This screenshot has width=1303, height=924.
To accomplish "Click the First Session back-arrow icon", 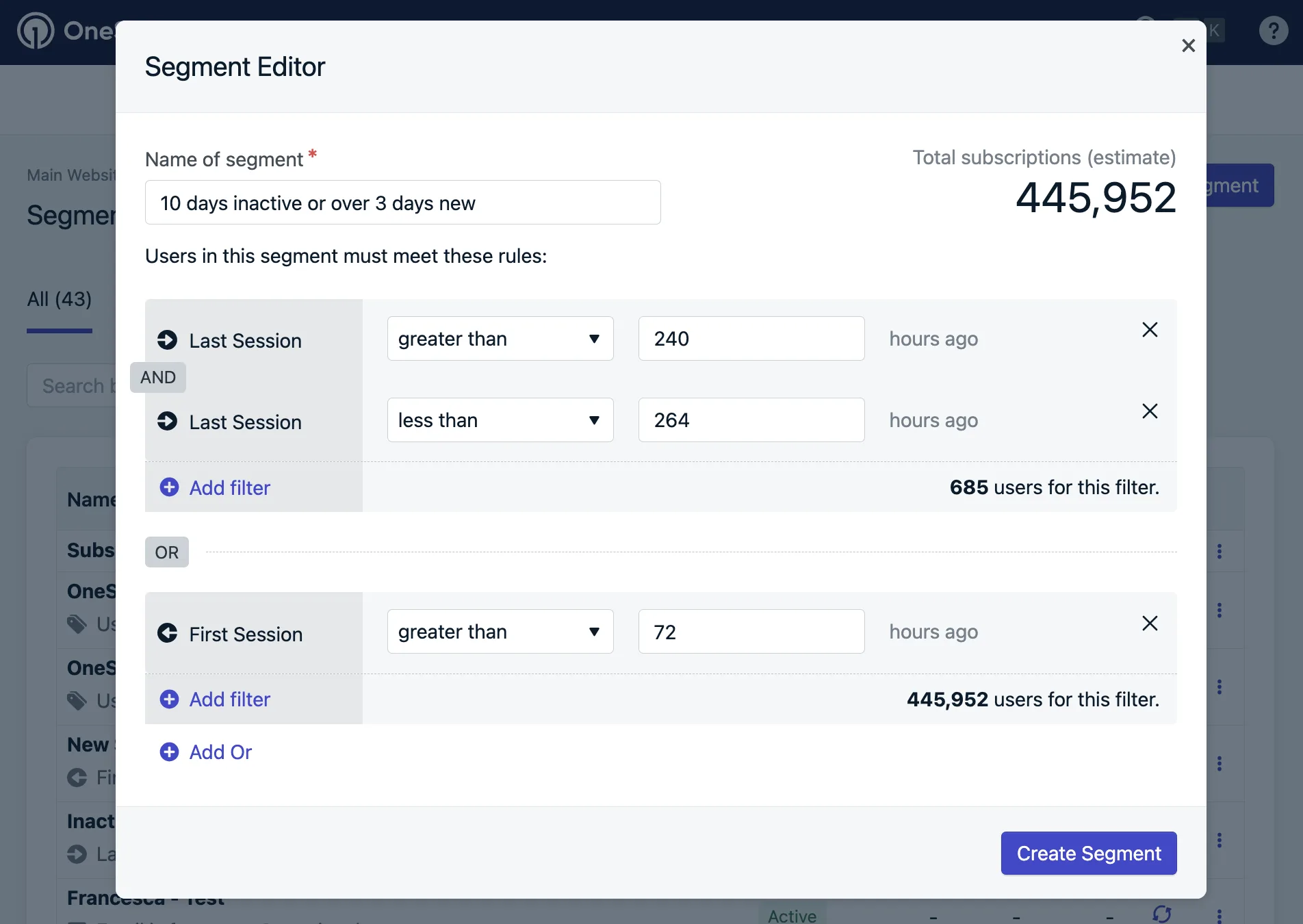I will [168, 633].
